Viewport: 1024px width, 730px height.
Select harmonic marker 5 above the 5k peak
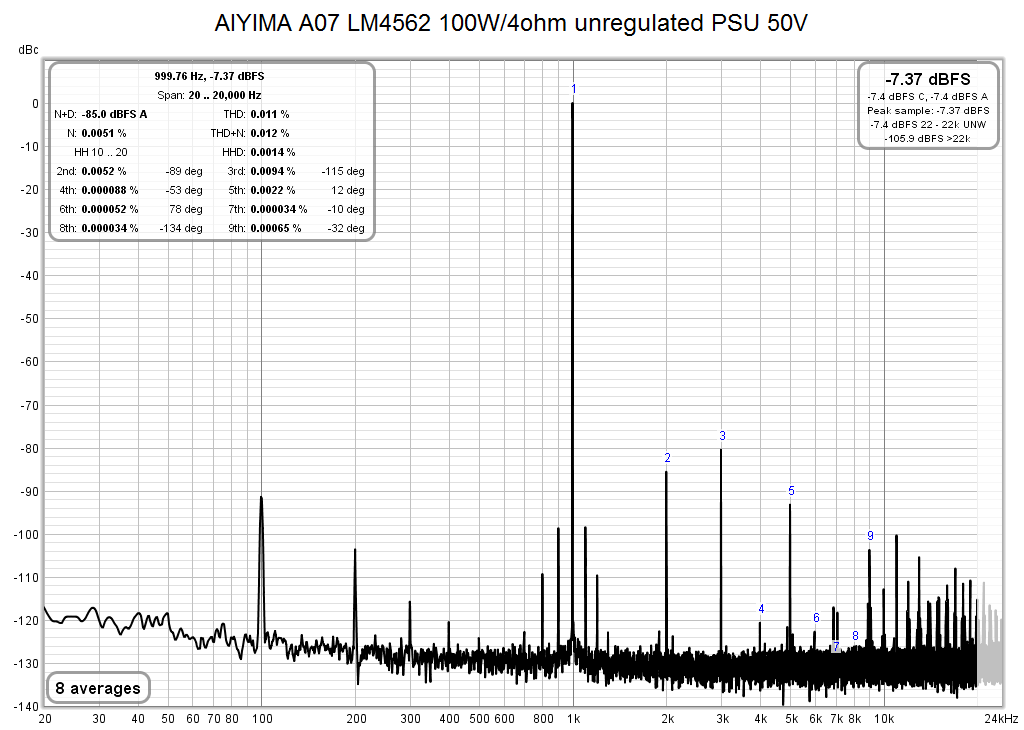(791, 490)
